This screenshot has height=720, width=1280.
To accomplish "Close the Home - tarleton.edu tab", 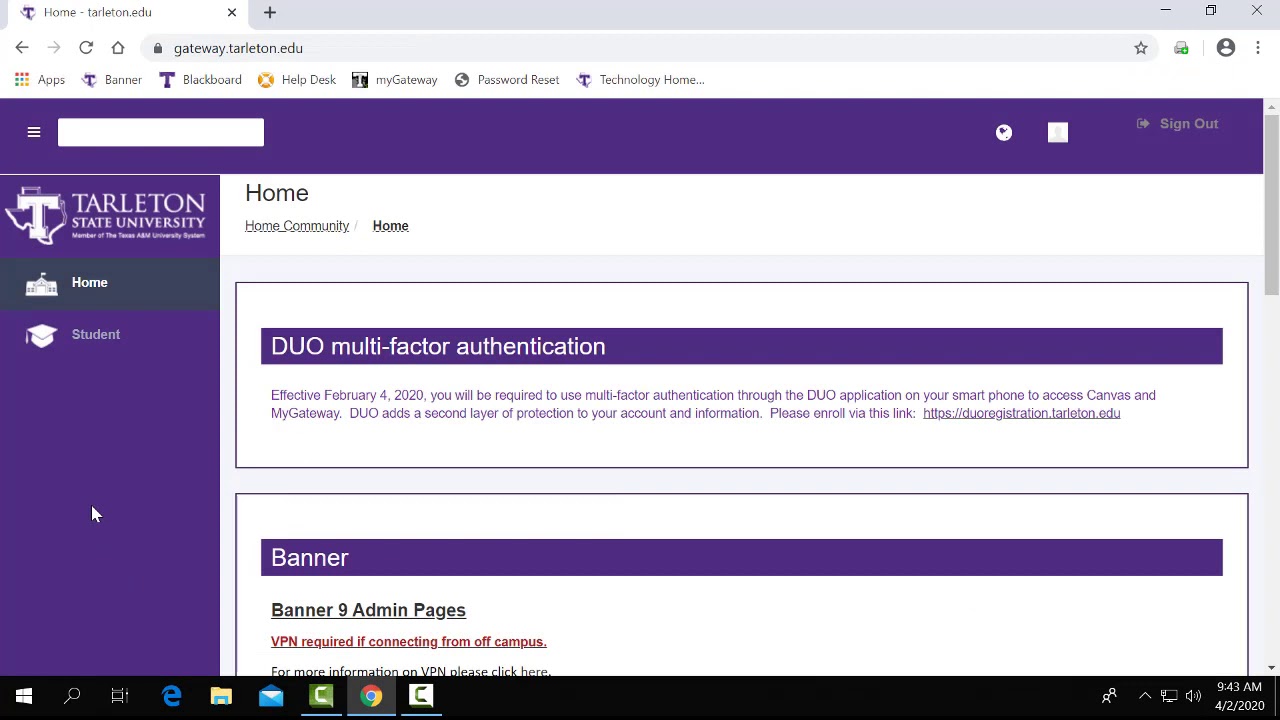I will pos(232,12).
